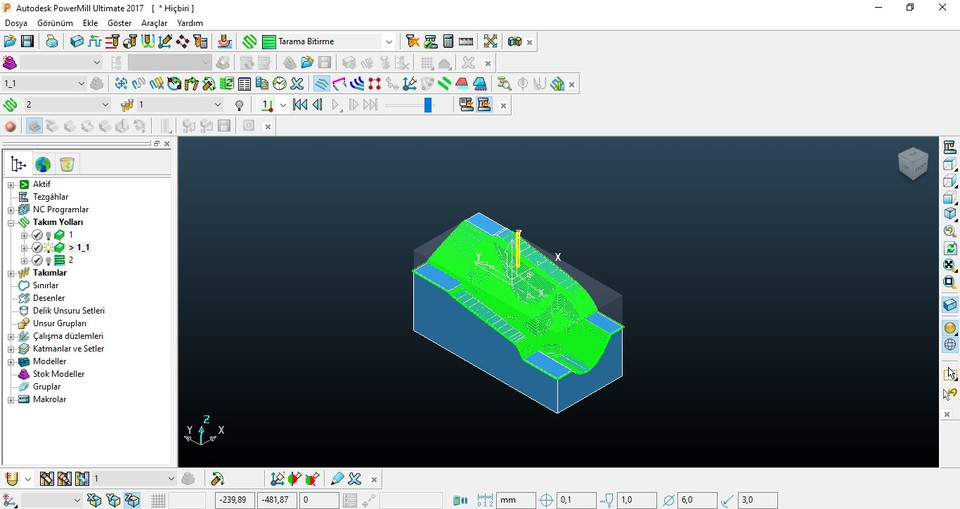Adjust the simulation speed slider
960x509 pixels.
pyautogui.click(x=427, y=105)
